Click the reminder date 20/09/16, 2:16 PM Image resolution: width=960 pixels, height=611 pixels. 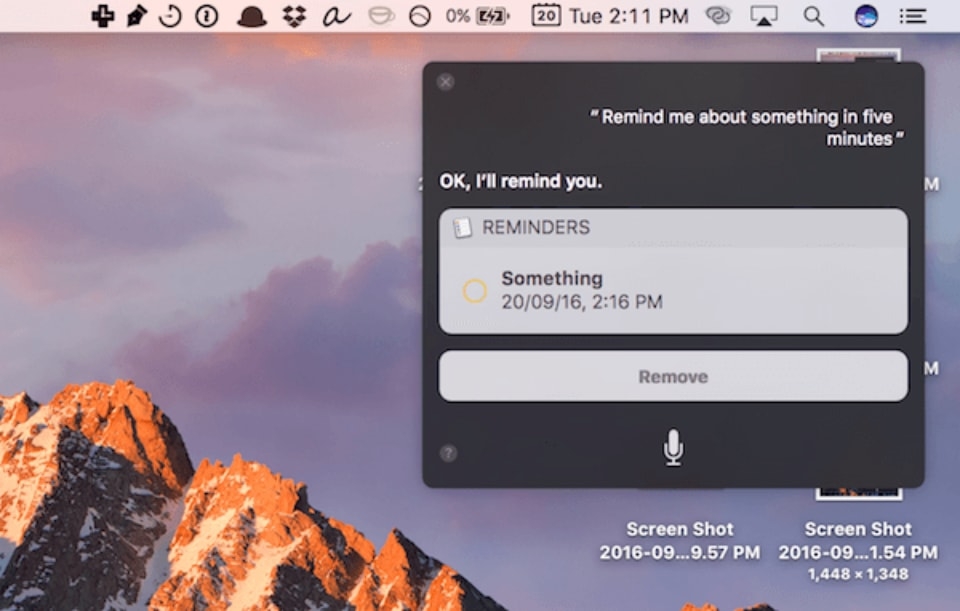tap(582, 302)
